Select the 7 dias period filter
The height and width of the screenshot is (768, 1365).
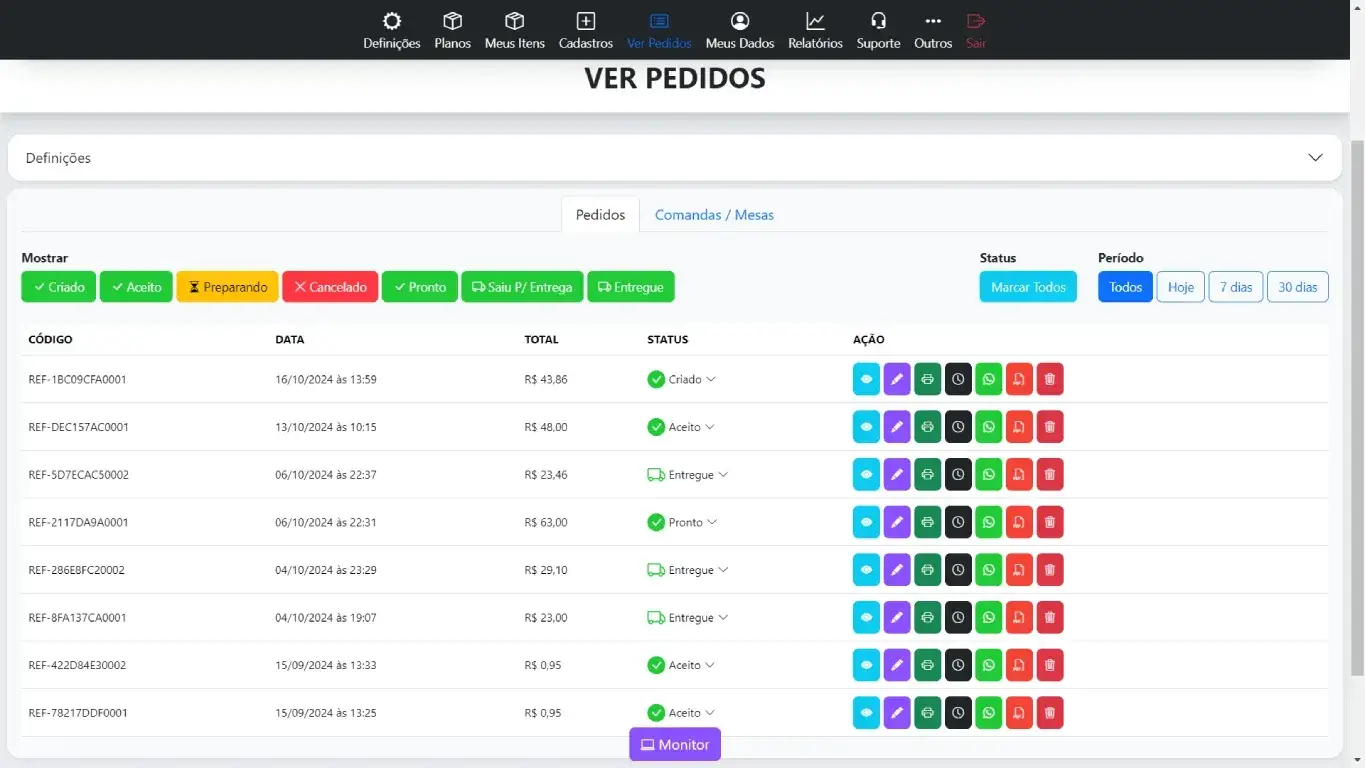click(1236, 287)
